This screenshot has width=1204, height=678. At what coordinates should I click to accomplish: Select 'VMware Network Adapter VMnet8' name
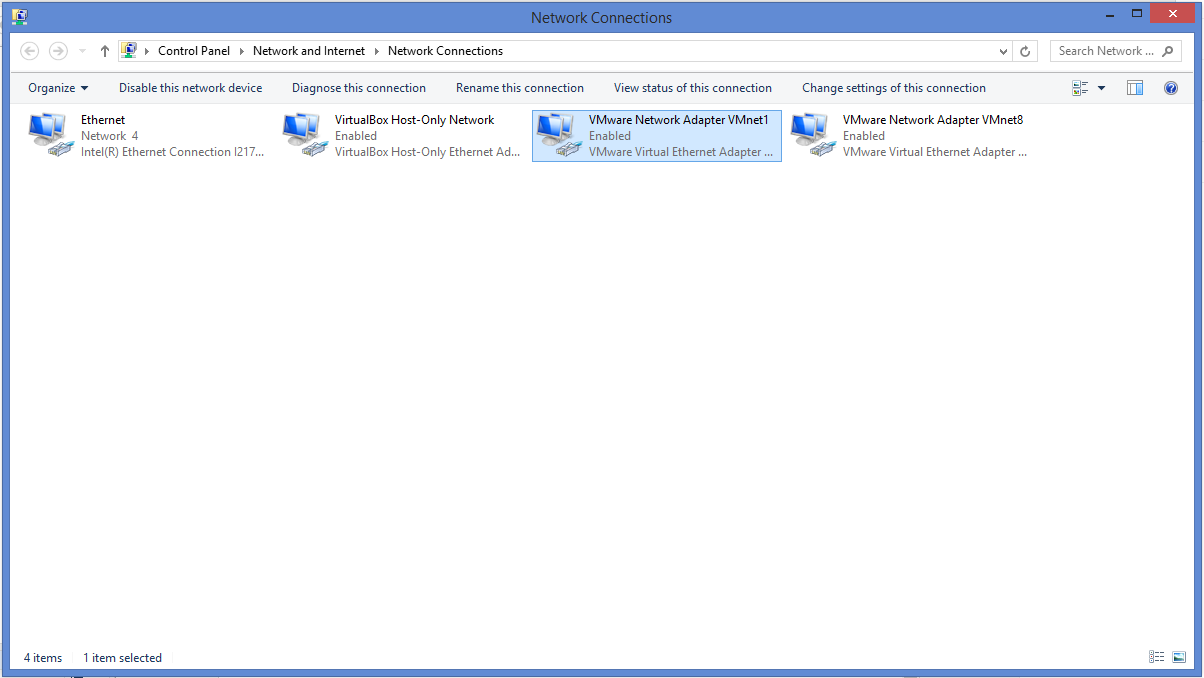pos(933,120)
